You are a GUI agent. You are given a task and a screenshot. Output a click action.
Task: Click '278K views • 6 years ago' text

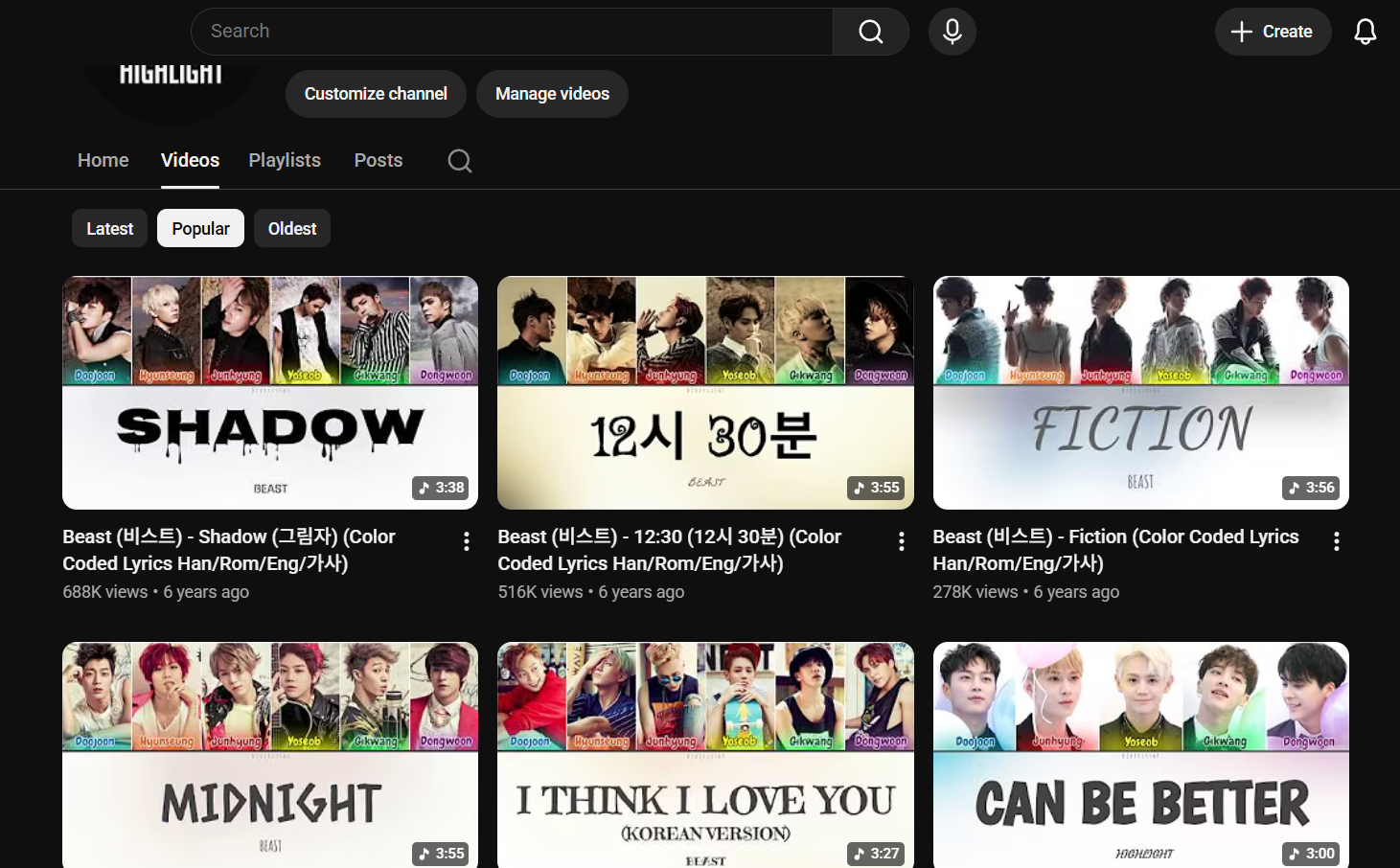coord(1026,592)
